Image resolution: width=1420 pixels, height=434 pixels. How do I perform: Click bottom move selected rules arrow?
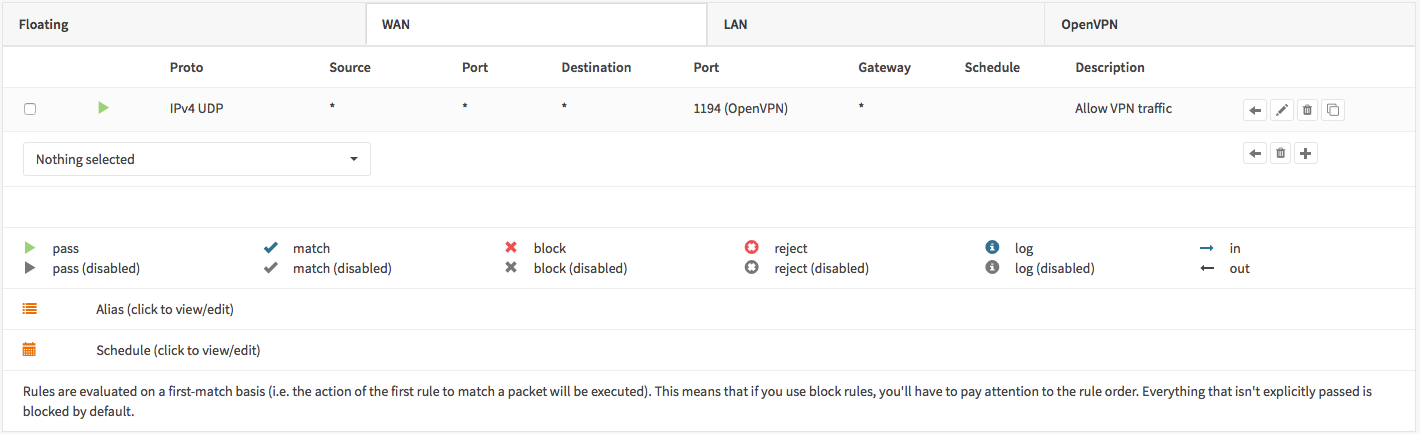point(1255,154)
